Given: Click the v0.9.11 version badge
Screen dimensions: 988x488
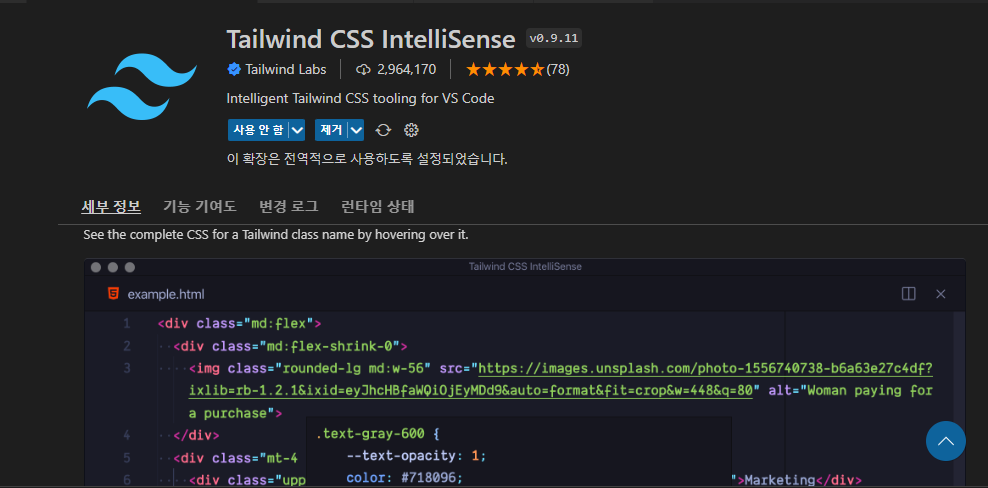Looking at the screenshot, I should point(554,38).
